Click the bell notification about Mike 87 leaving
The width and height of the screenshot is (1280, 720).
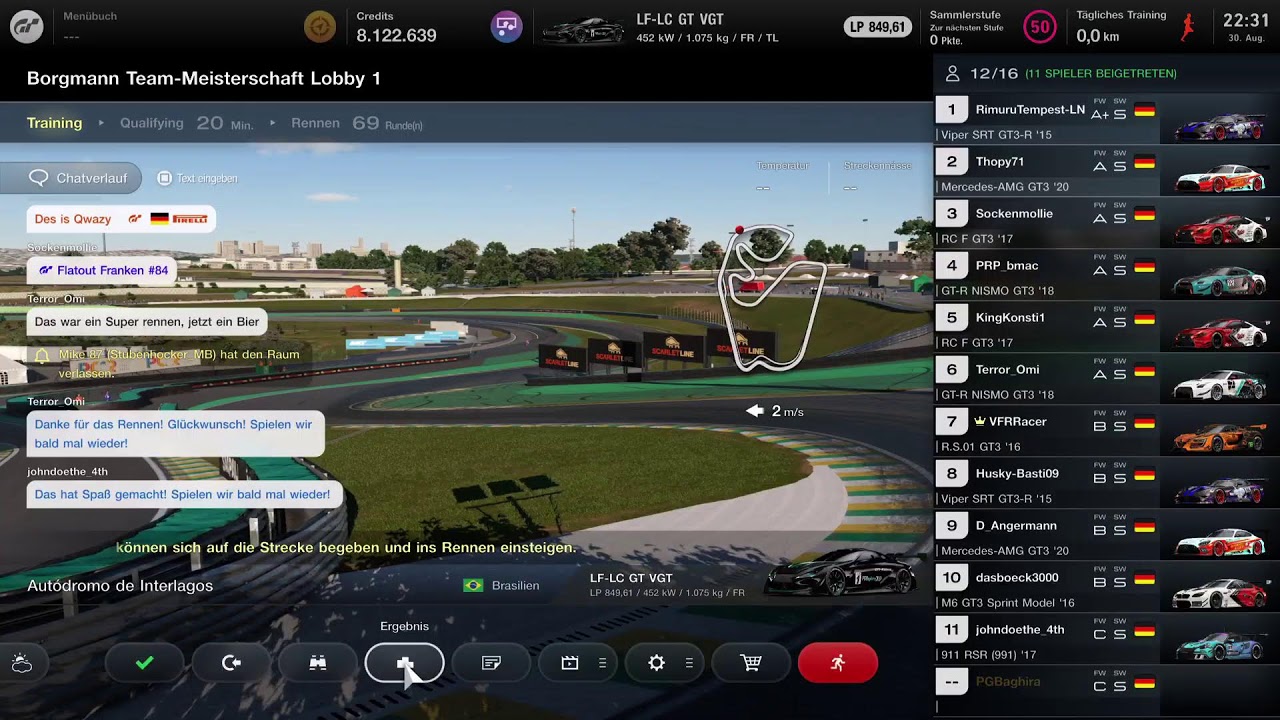[x=166, y=363]
